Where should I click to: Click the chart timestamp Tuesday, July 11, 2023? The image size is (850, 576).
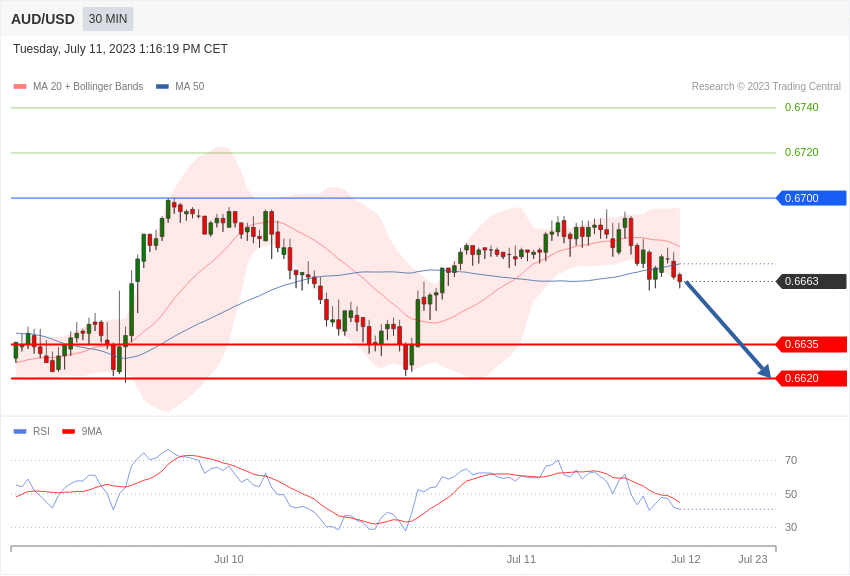pyautogui.click(x=120, y=49)
